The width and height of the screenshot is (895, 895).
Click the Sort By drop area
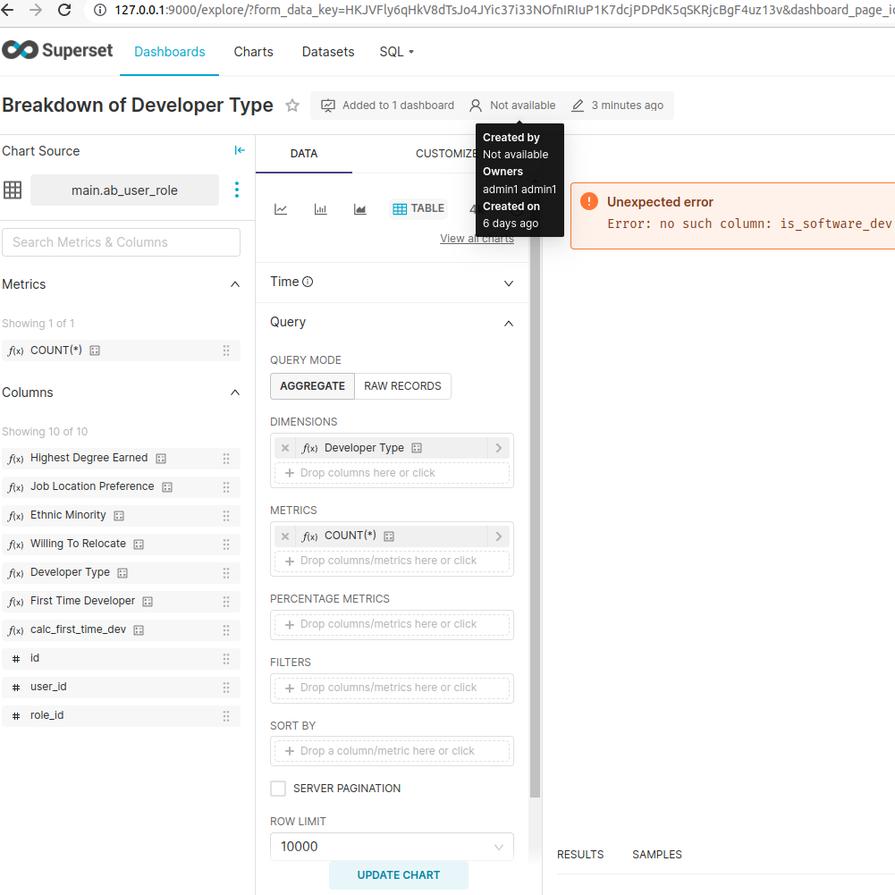[392, 751]
